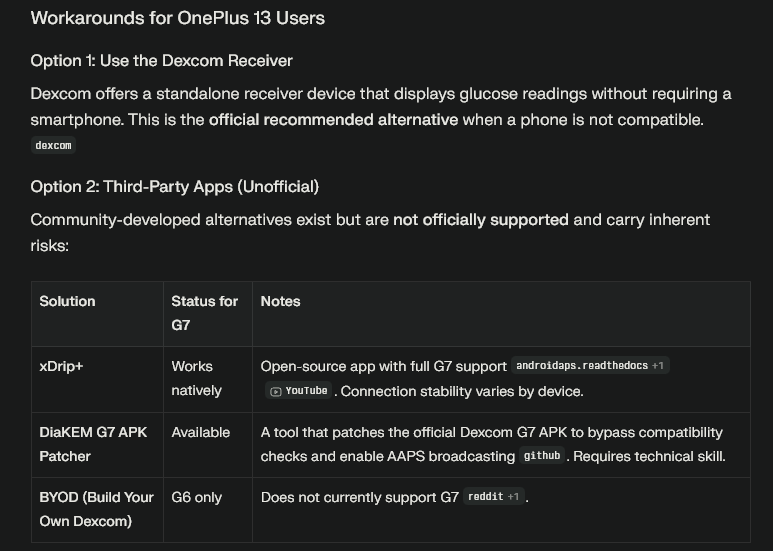Select the DiaKEM G7 APK Patcher cell
This screenshot has width=773, height=551.
[92, 444]
